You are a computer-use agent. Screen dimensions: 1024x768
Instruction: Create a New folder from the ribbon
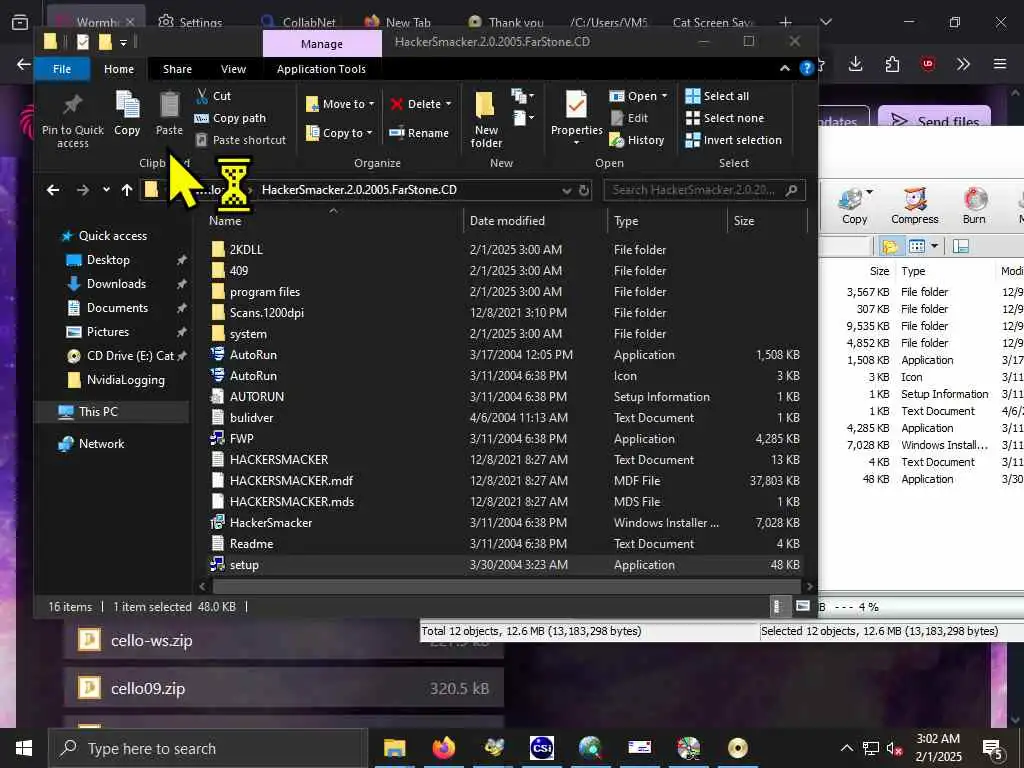coord(486,119)
